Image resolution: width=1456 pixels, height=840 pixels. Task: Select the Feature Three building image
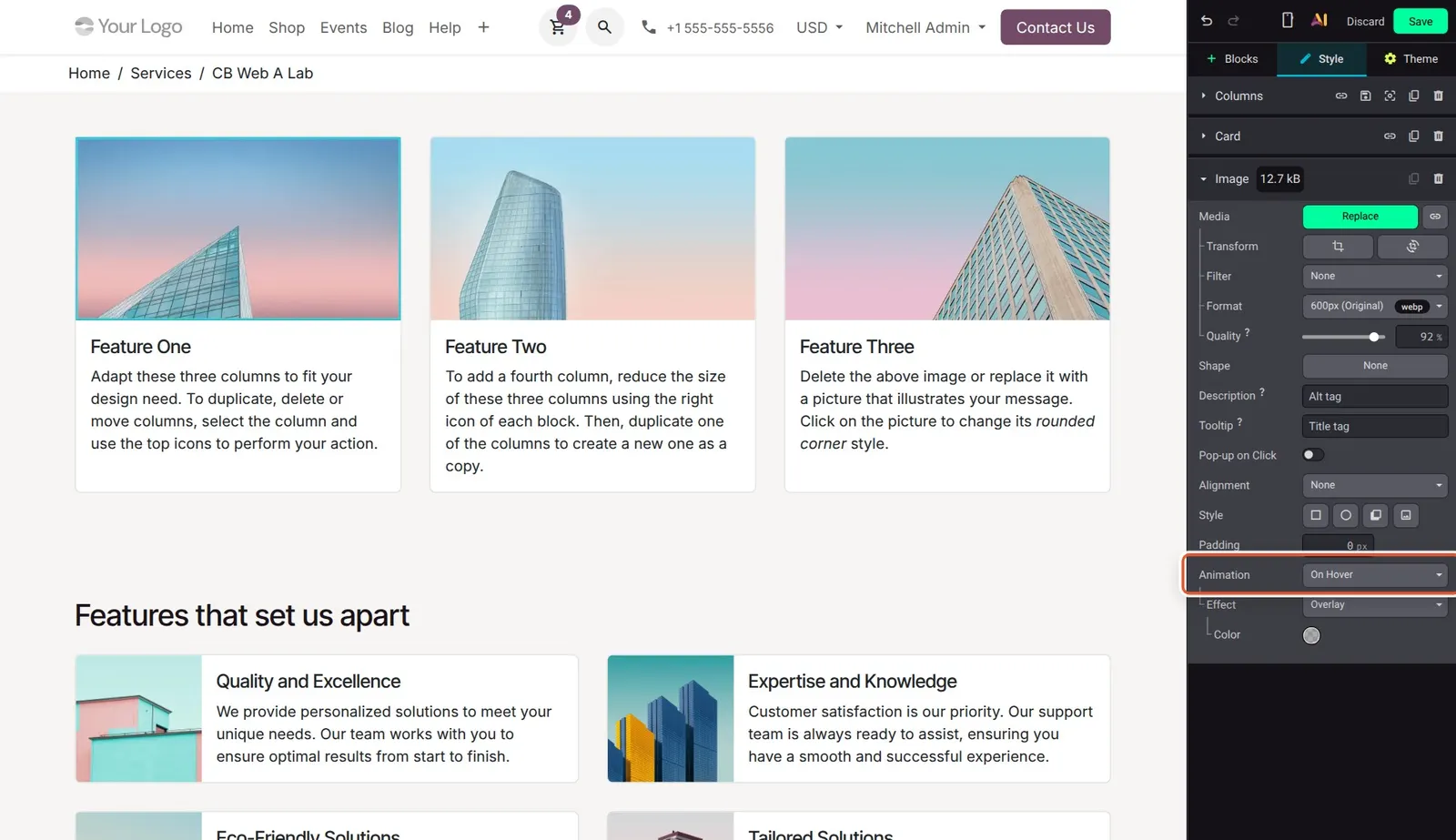(x=947, y=228)
